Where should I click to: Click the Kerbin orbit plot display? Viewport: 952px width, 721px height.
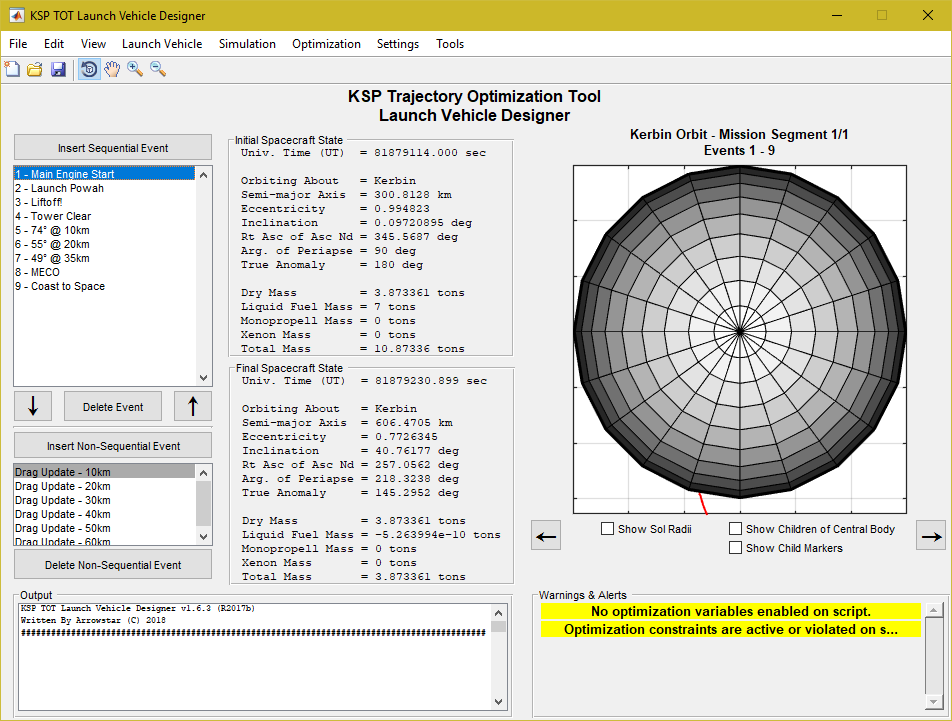(740, 339)
